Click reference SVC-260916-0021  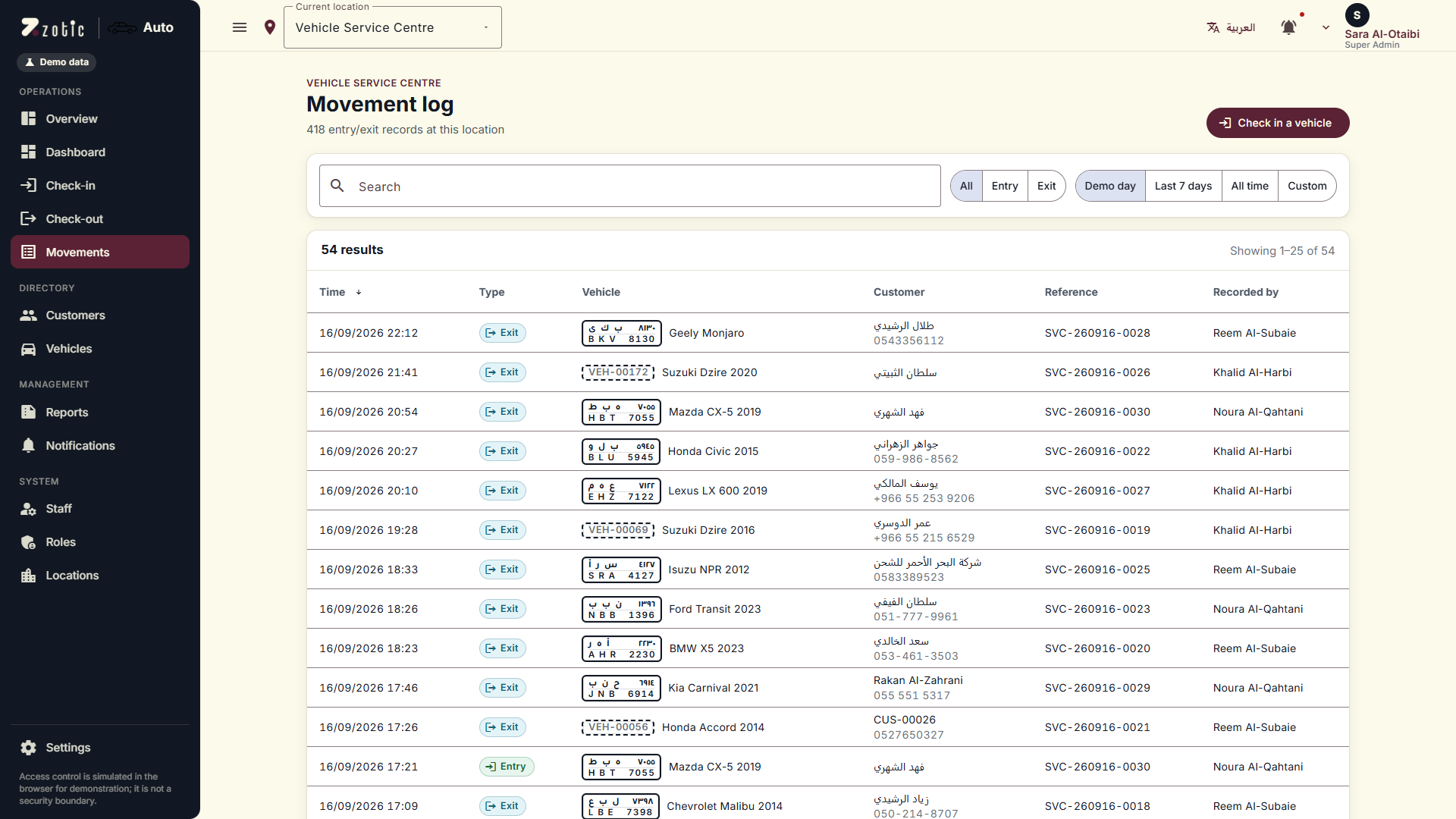point(1097,727)
